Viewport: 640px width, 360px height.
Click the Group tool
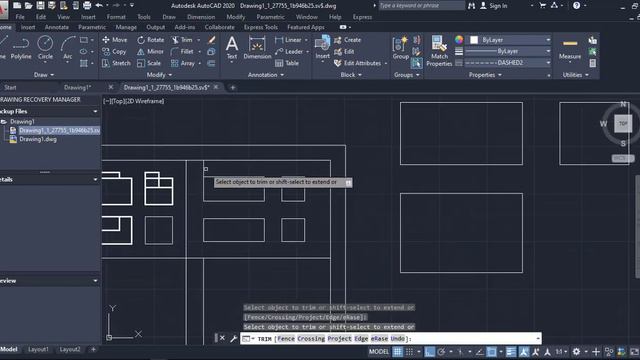[x=400, y=48]
